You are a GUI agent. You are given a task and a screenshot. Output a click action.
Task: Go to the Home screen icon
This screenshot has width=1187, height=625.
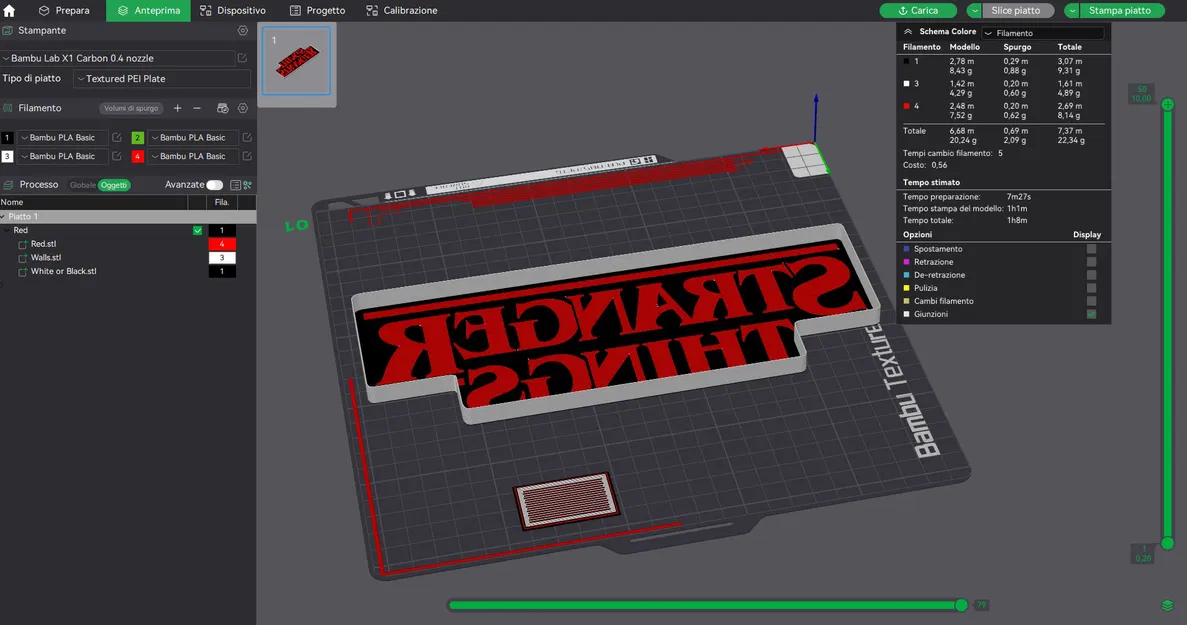click(9, 11)
